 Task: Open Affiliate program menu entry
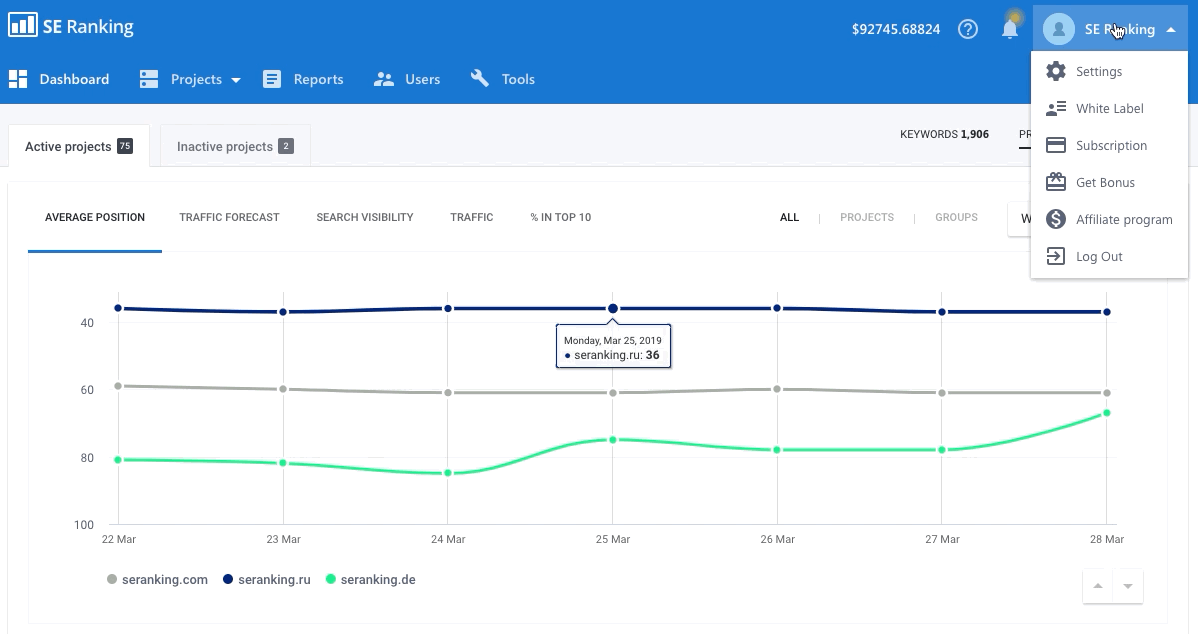pyautogui.click(x=1109, y=219)
